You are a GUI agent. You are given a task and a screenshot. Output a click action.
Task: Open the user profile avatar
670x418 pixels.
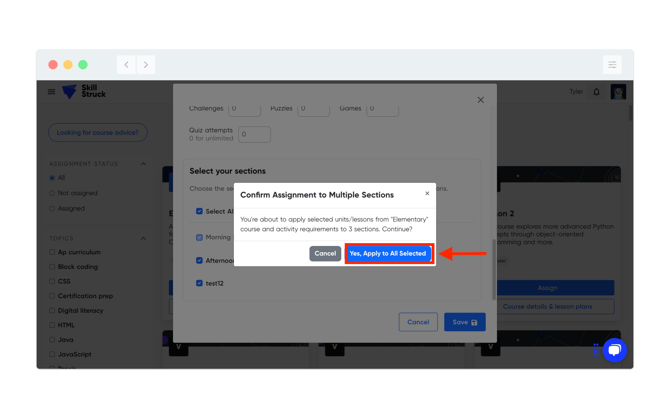618,92
